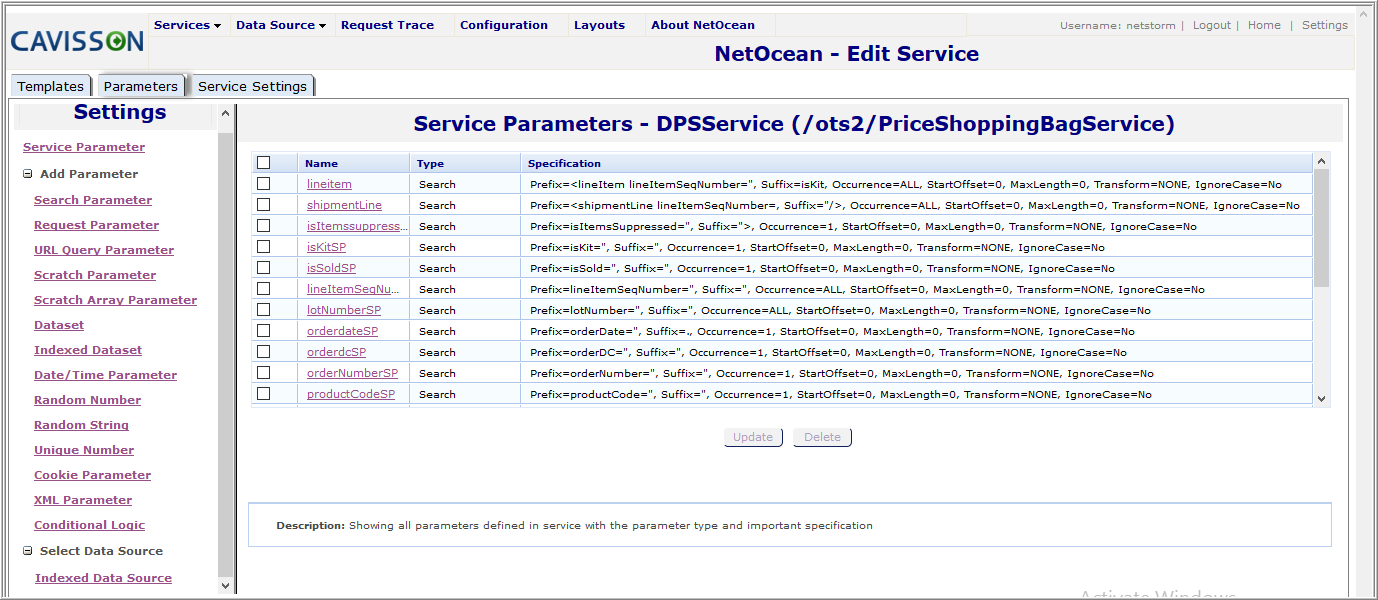The width and height of the screenshot is (1378, 600).
Task: Add a Random String parameter
Action: [x=81, y=425]
